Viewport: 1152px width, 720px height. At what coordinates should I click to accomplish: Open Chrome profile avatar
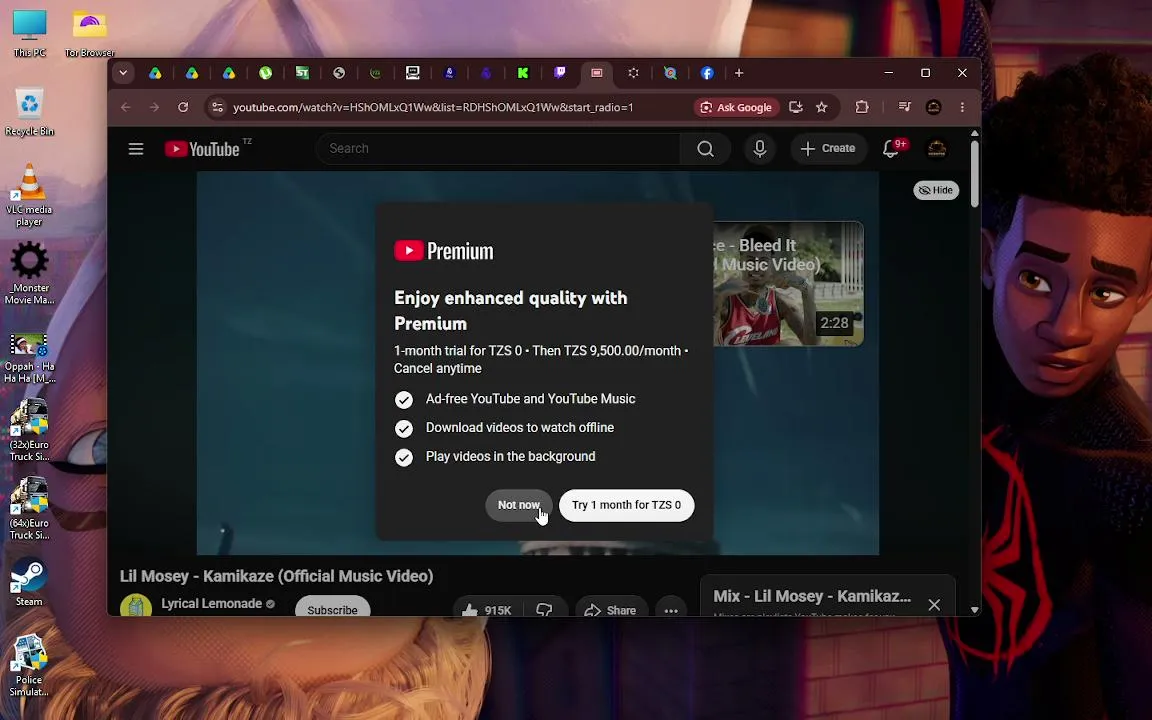tap(934, 107)
